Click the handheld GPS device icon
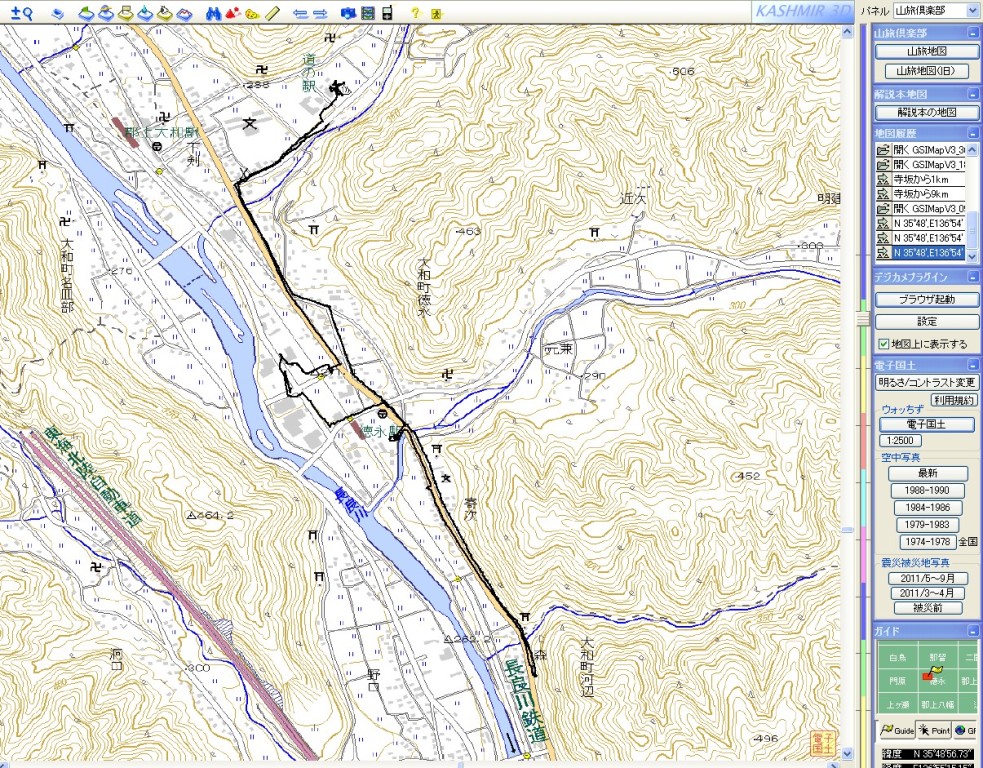The image size is (983, 768). [x=387, y=13]
